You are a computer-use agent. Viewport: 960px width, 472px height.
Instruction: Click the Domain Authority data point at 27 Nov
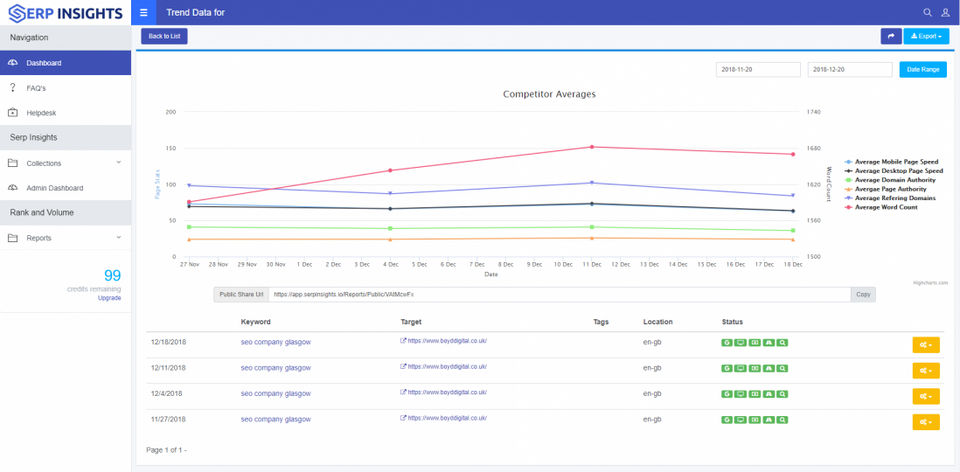click(x=189, y=227)
